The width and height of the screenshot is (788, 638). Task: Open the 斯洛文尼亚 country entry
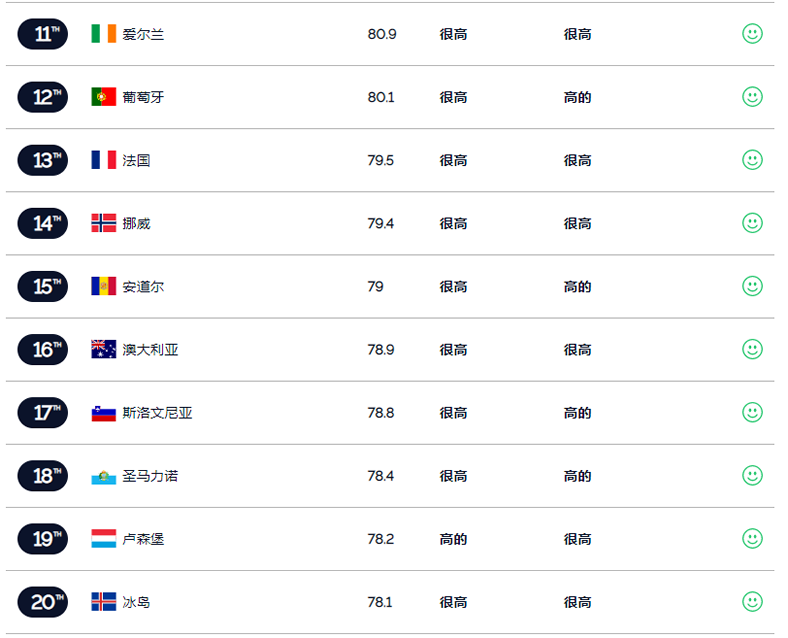(x=157, y=413)
